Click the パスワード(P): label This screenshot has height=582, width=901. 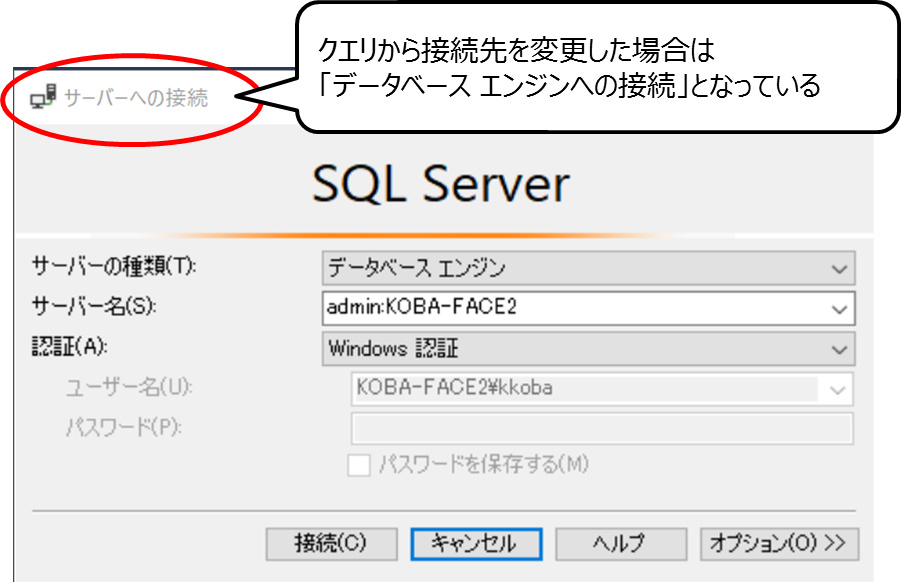click(x=124, y=427)
